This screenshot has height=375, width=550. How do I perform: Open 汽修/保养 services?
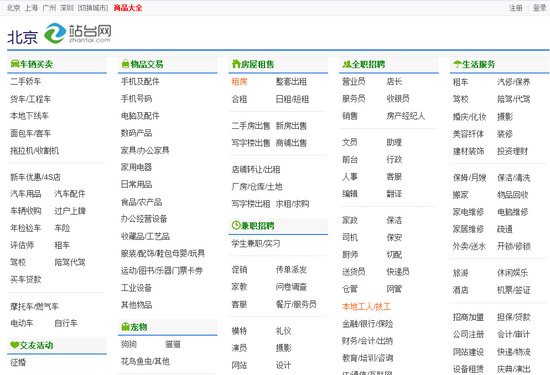pyautogui.click(x=514, y=82)
